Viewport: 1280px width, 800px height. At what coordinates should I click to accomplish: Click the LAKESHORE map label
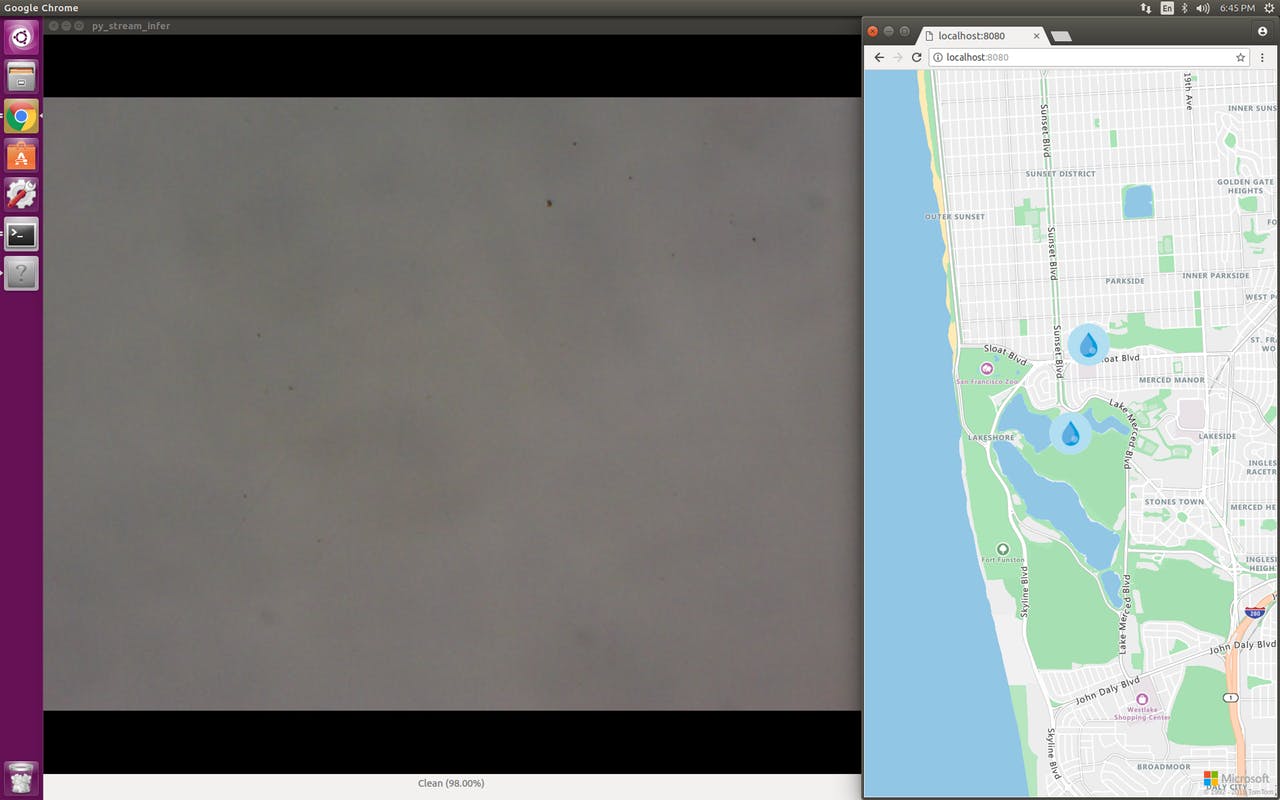tap(991, 438)
